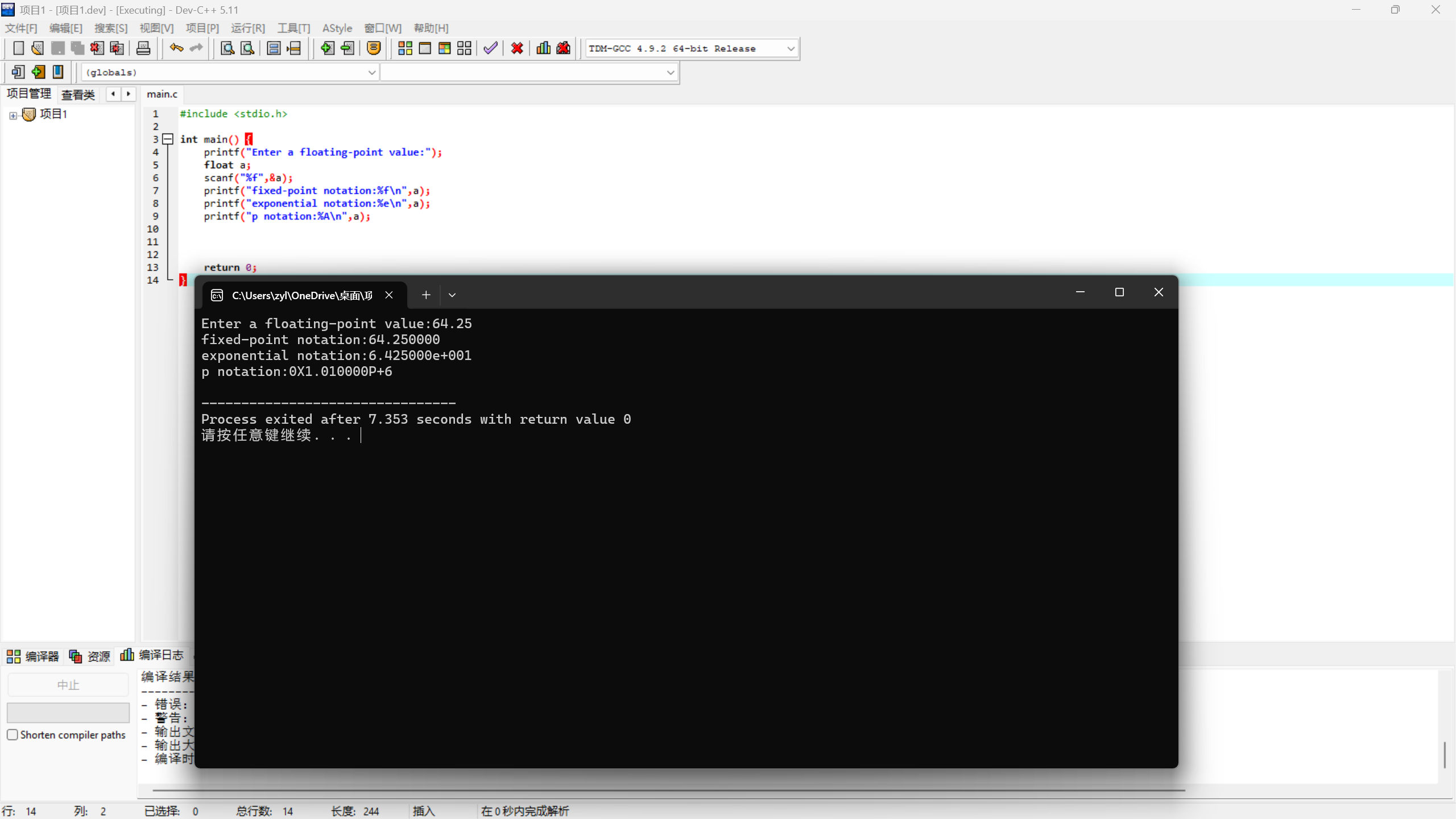The image size is (1456, 819).
Task: Open the (globals) scope dropdown
Action: [371, 73]
